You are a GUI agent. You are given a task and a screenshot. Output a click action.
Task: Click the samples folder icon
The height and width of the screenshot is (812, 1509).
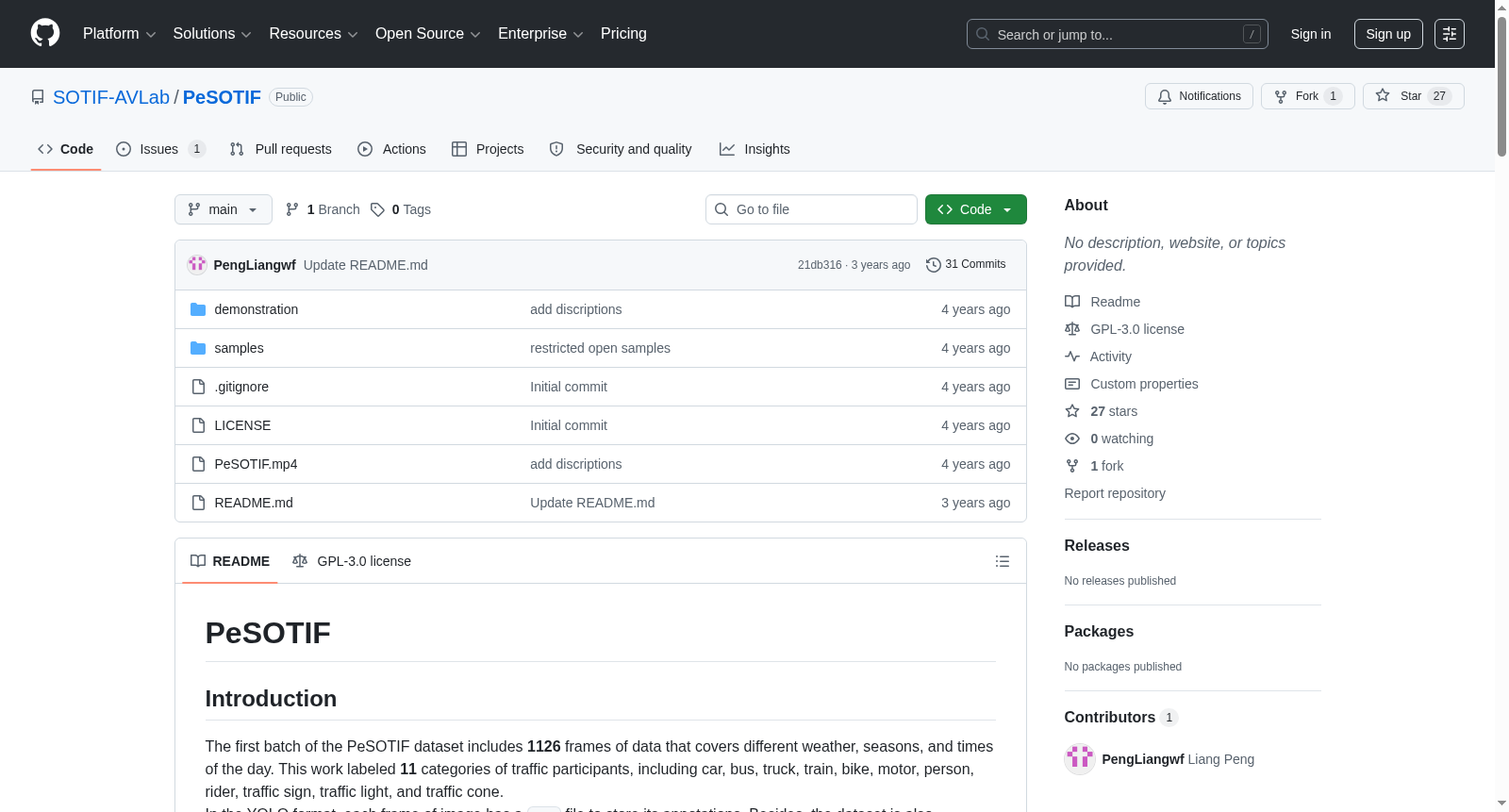pos(198,348)
